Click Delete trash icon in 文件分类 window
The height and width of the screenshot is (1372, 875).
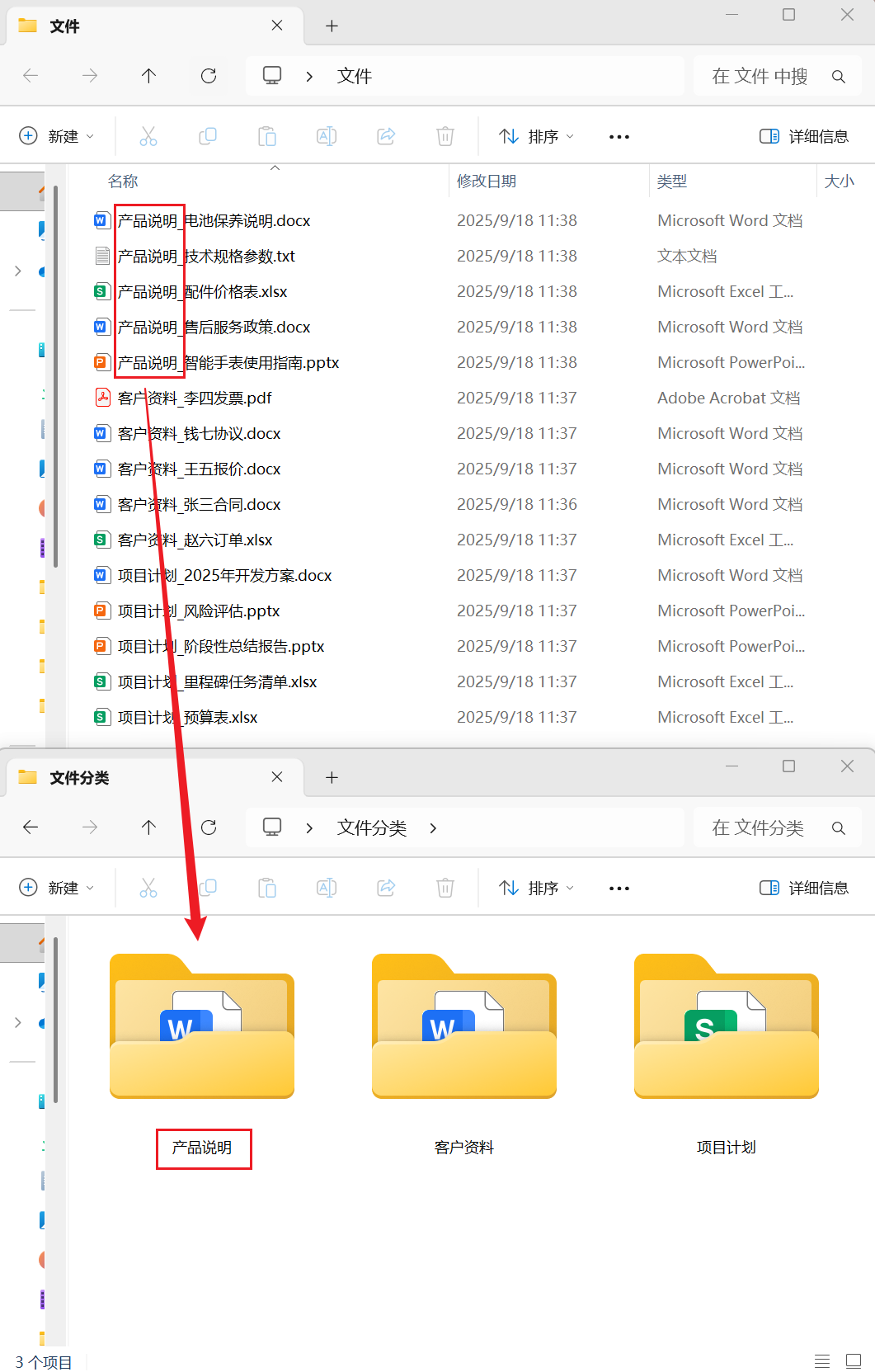pyautogui.click(x=445, y=888)
